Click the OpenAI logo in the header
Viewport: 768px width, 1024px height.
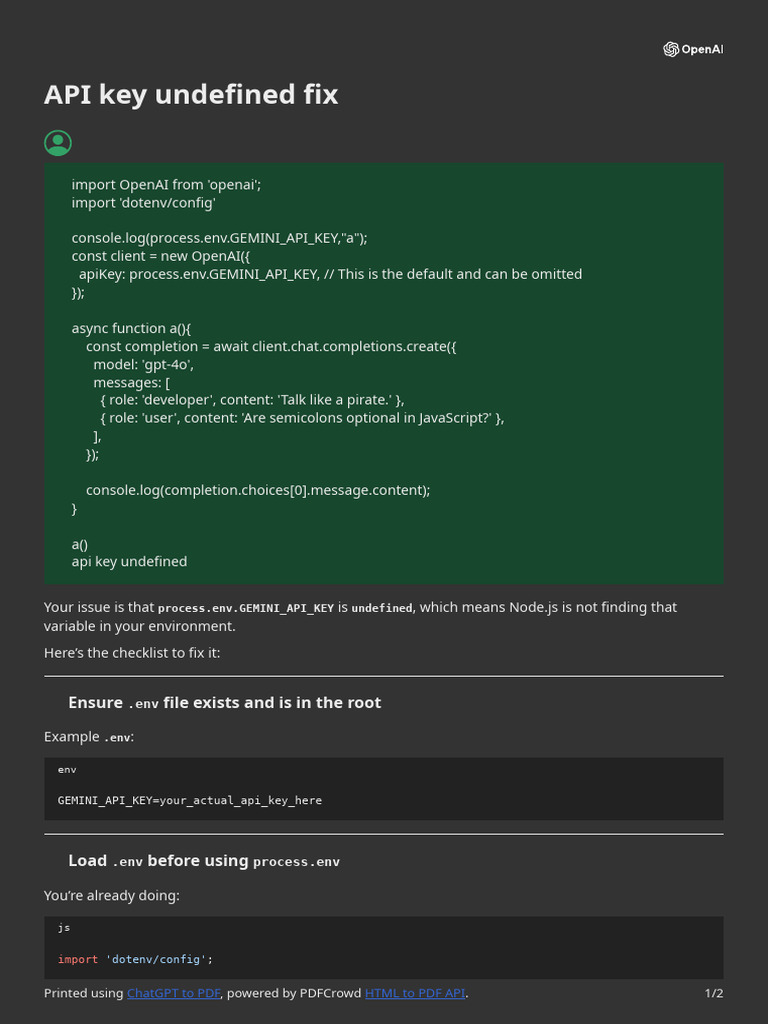pyautogui.click(x=693, y=49)
